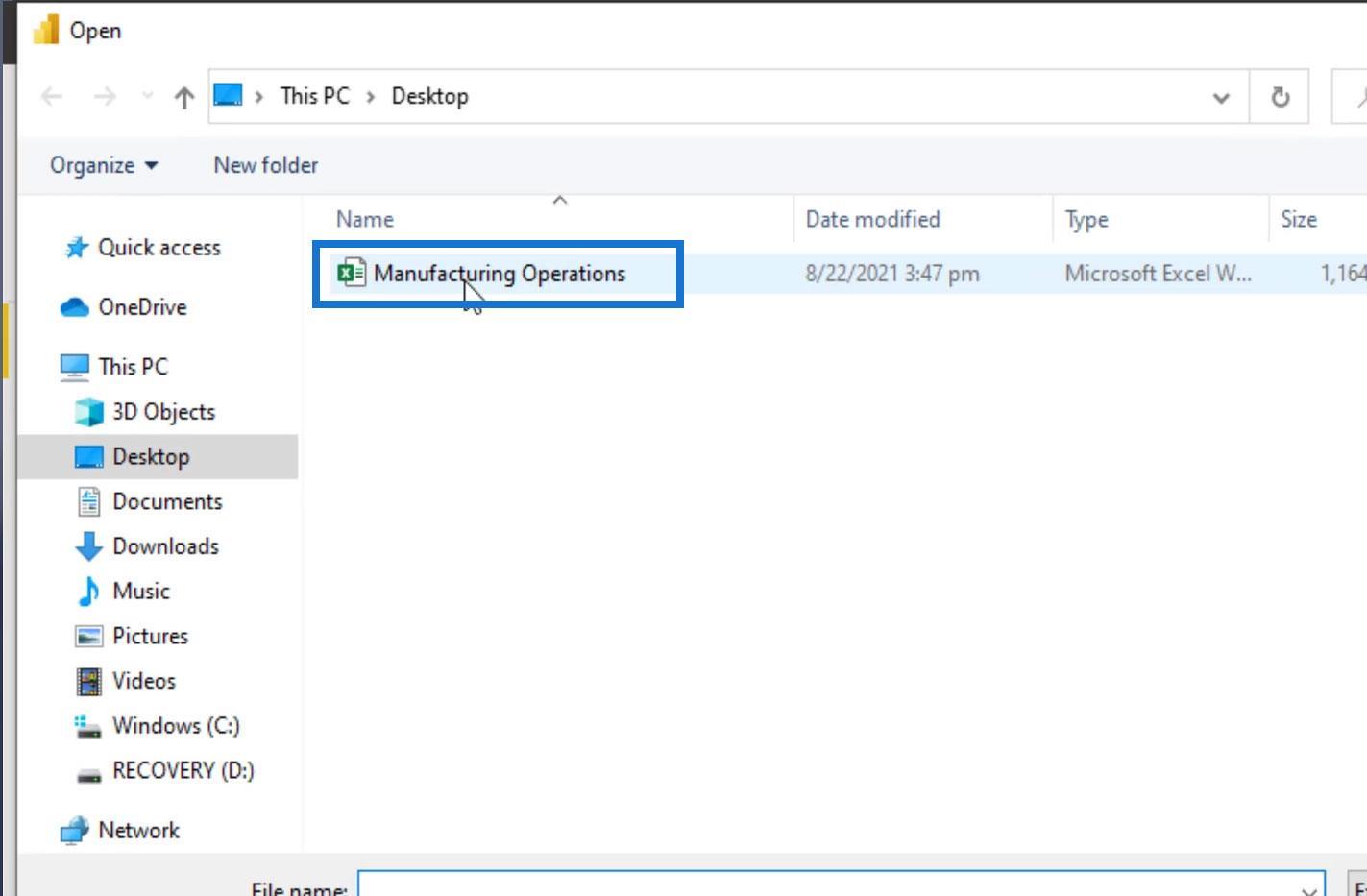Create a New folder
Screen dimensions: 1367x896
(265, 165)
